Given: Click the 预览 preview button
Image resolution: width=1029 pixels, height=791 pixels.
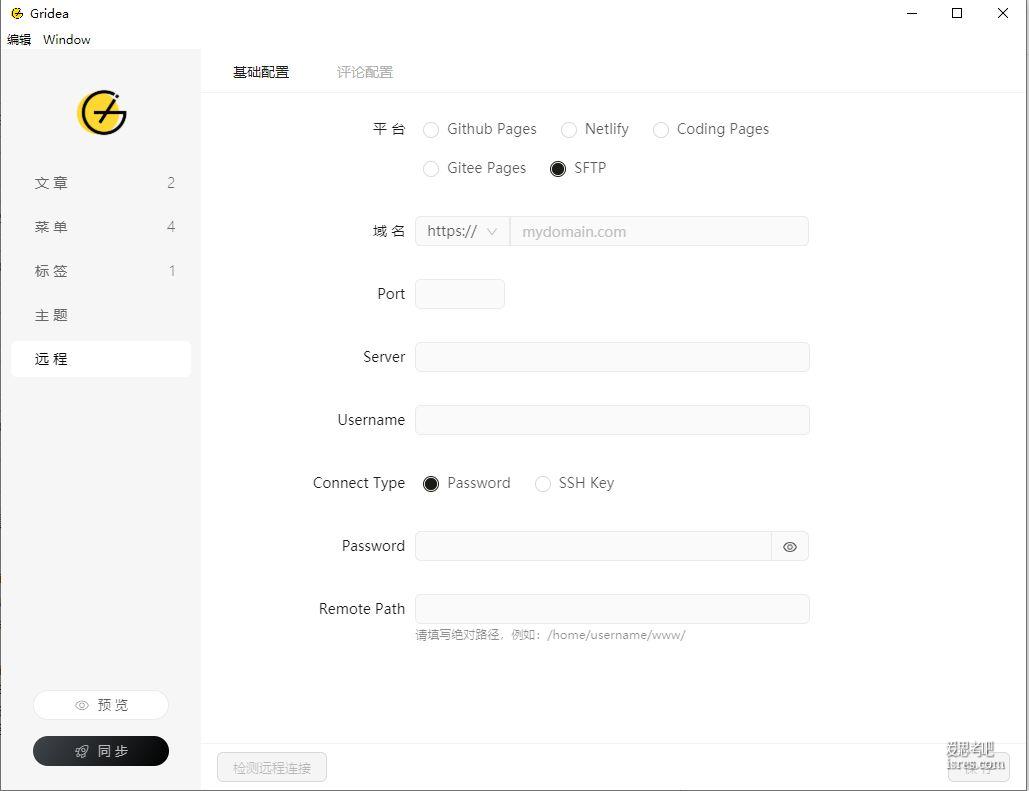Looking at the screenshot, I should pyautogui.click(x=101, y=705).
